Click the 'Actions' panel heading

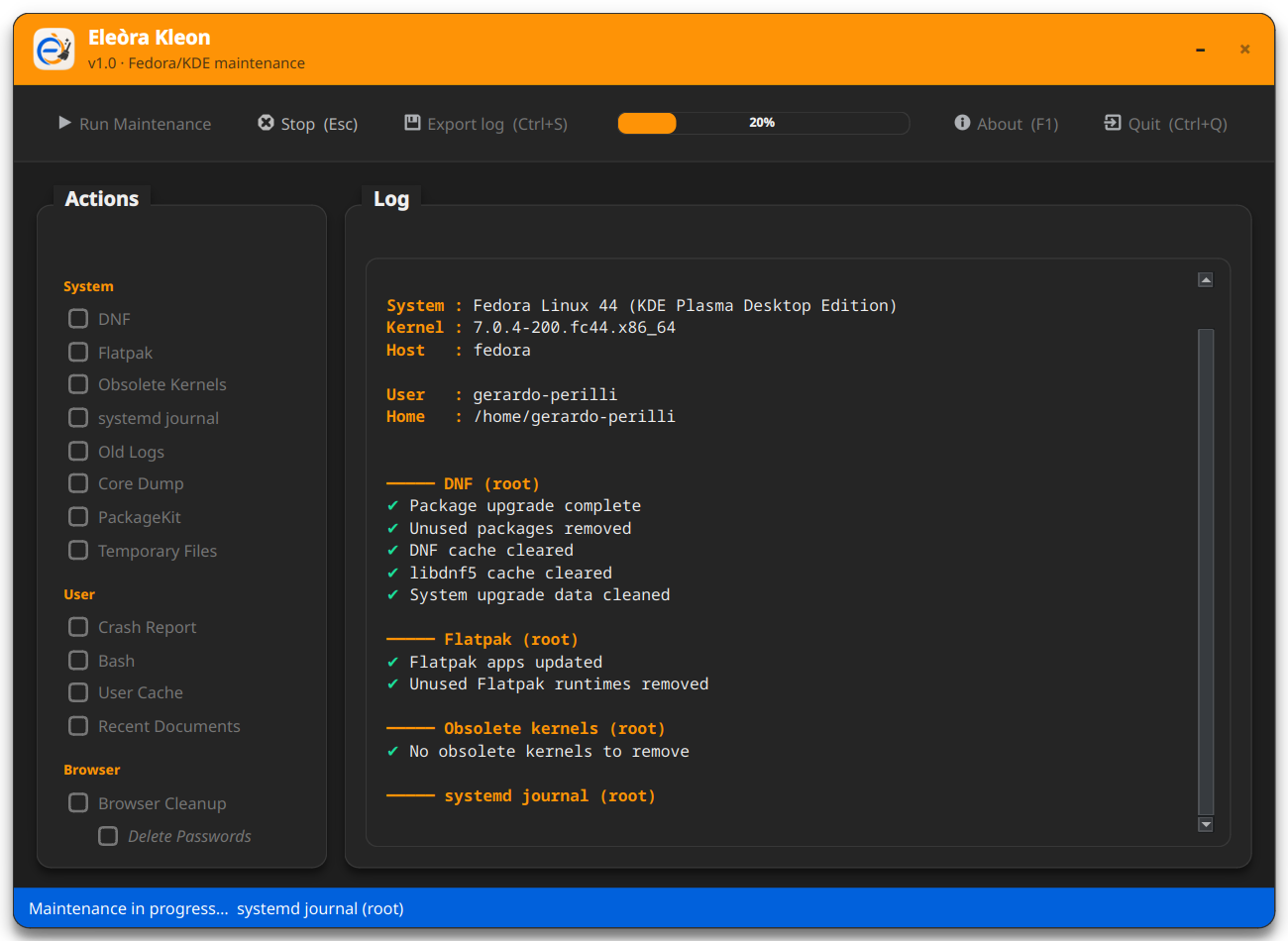pos(102,199)
